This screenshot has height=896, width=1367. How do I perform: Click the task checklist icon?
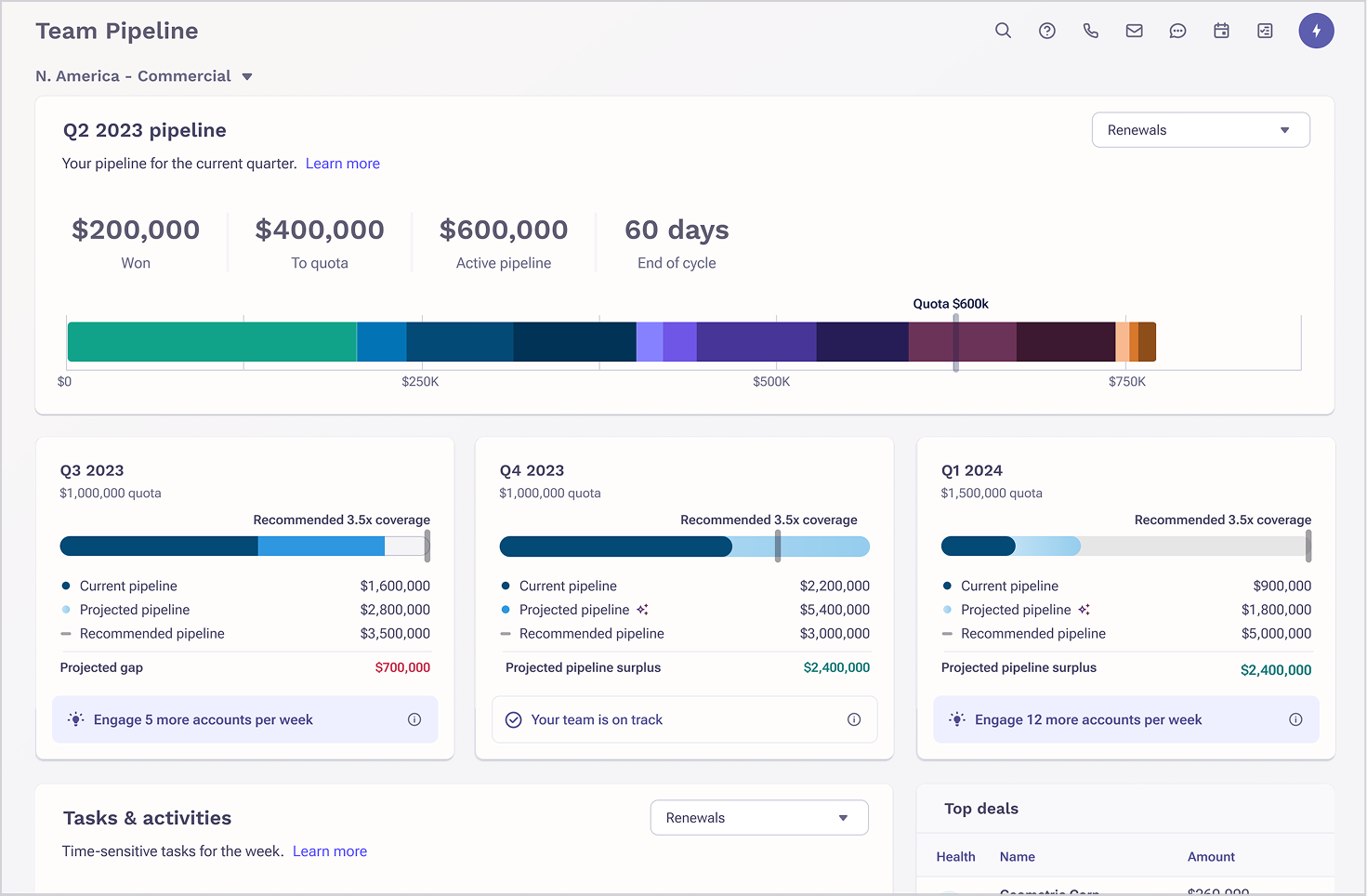(1265, 31)
